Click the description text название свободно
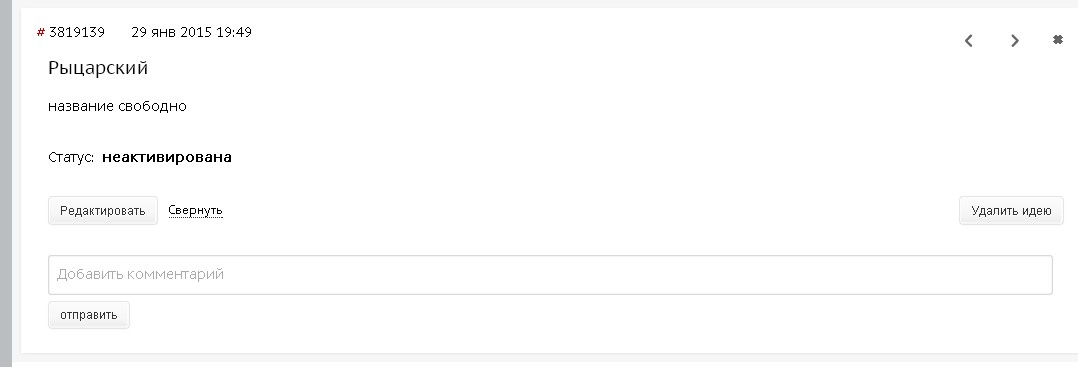 pos(117,107)
